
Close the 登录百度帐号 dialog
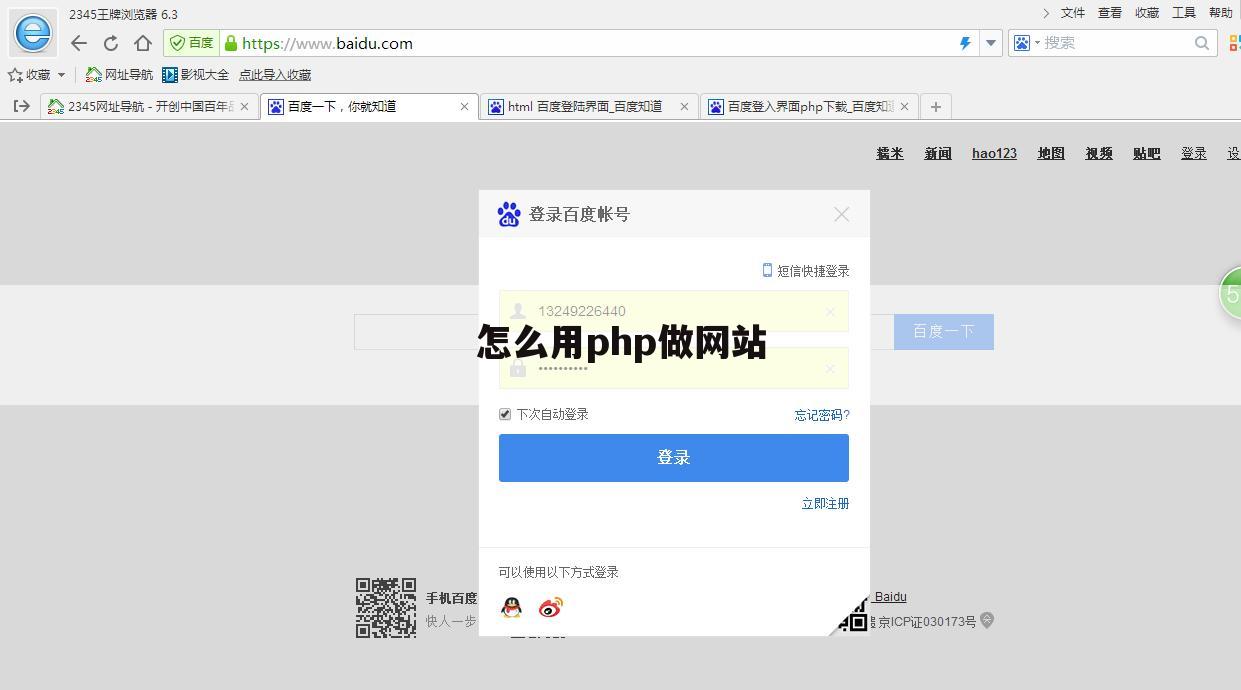click(842, 214)
